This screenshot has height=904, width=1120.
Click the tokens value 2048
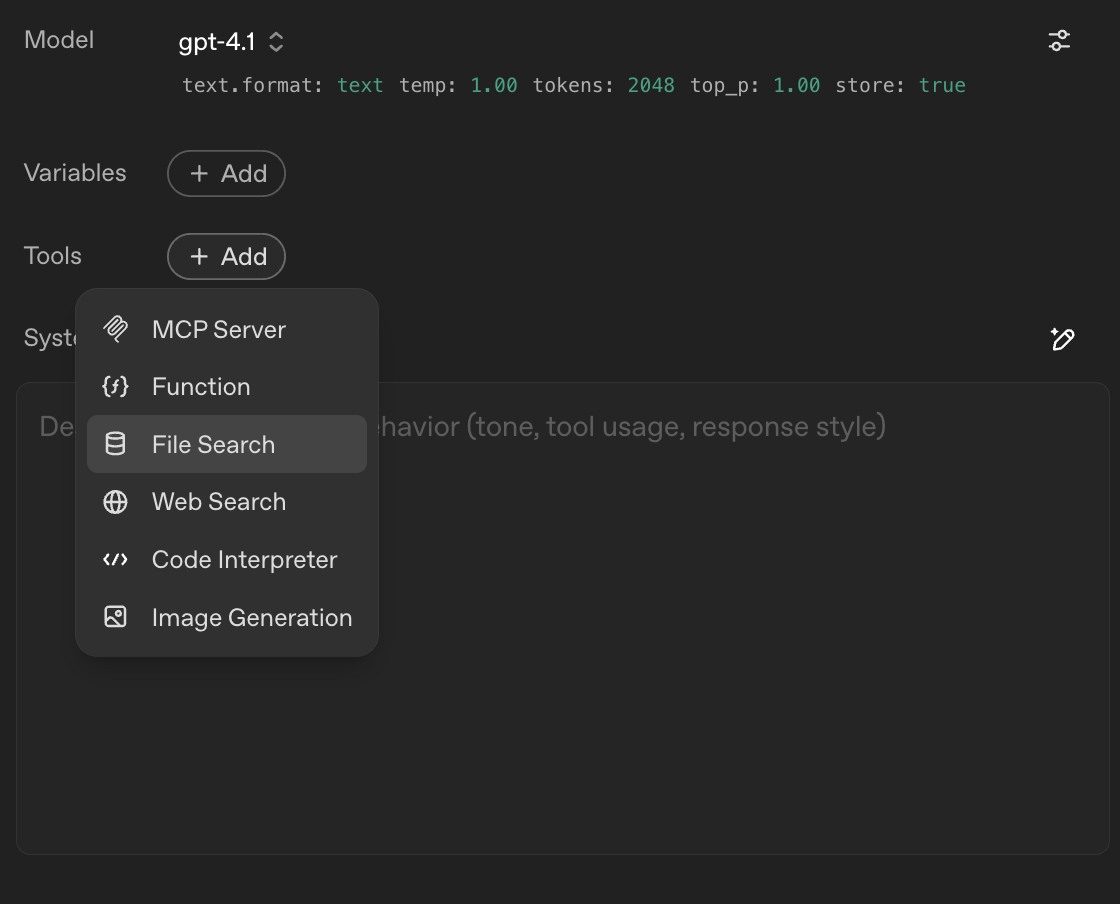[651, 86]
